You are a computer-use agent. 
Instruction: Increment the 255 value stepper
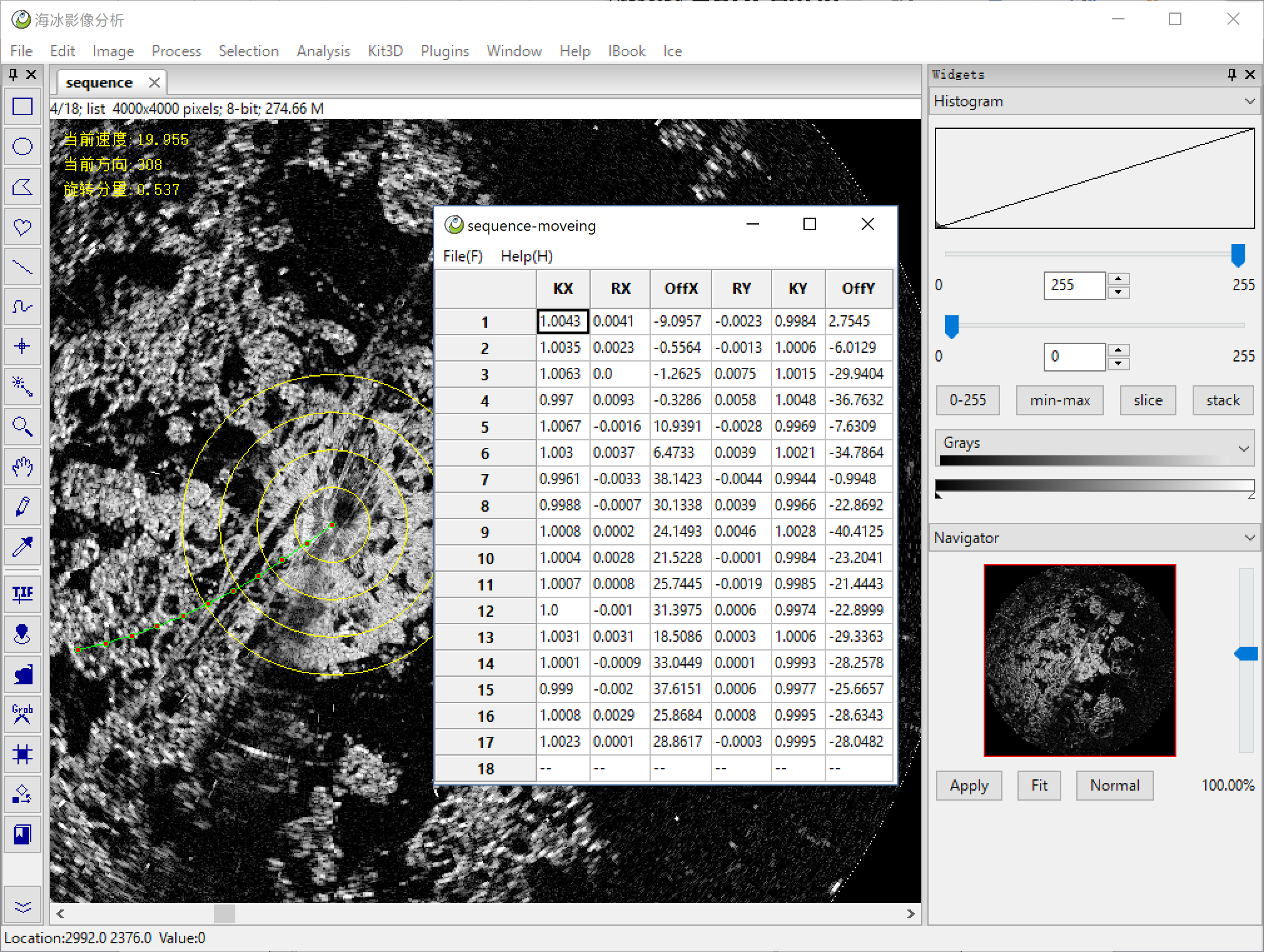[1118, 279]
